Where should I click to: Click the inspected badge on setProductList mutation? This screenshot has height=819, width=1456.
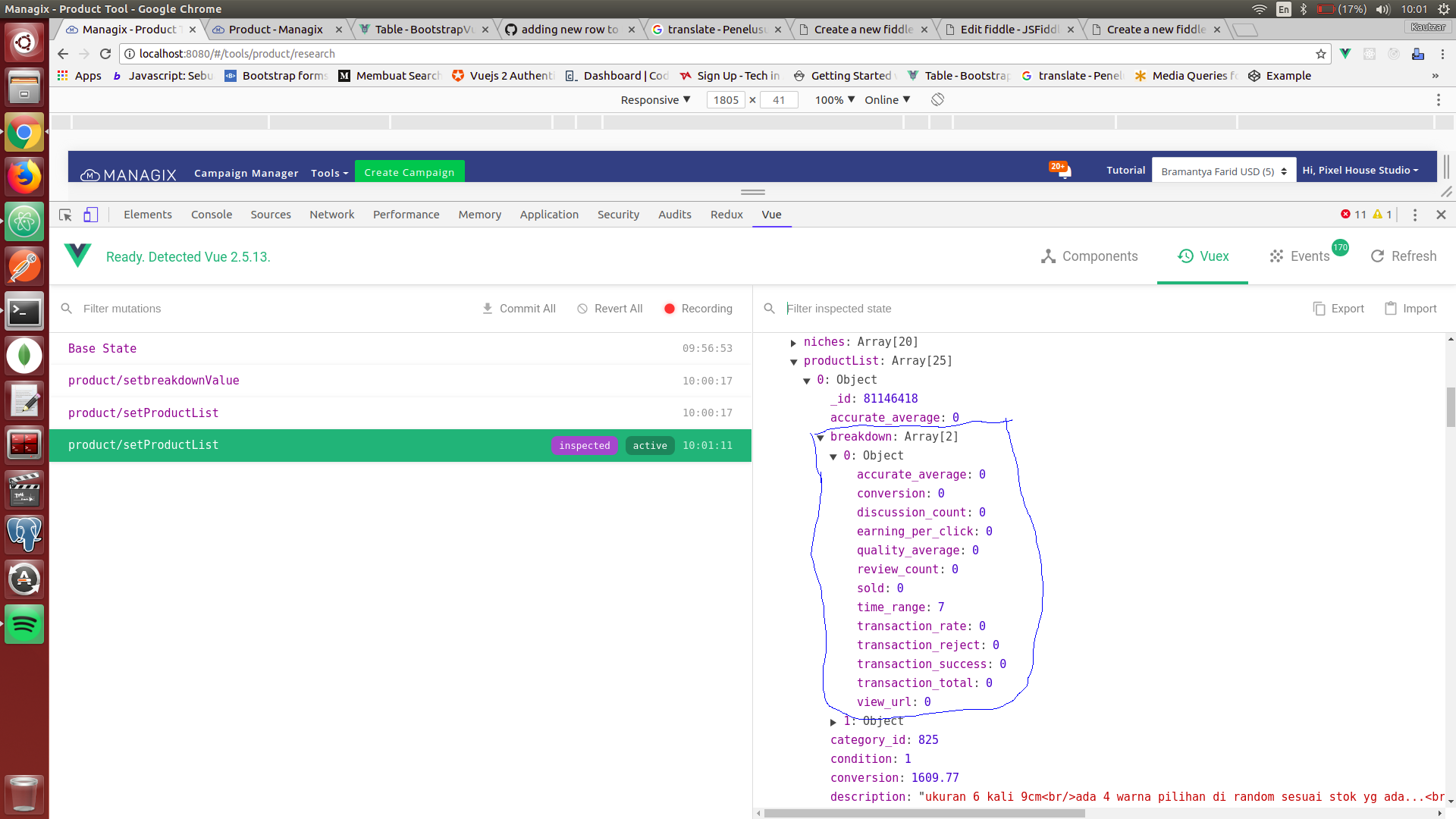(584, 445)
